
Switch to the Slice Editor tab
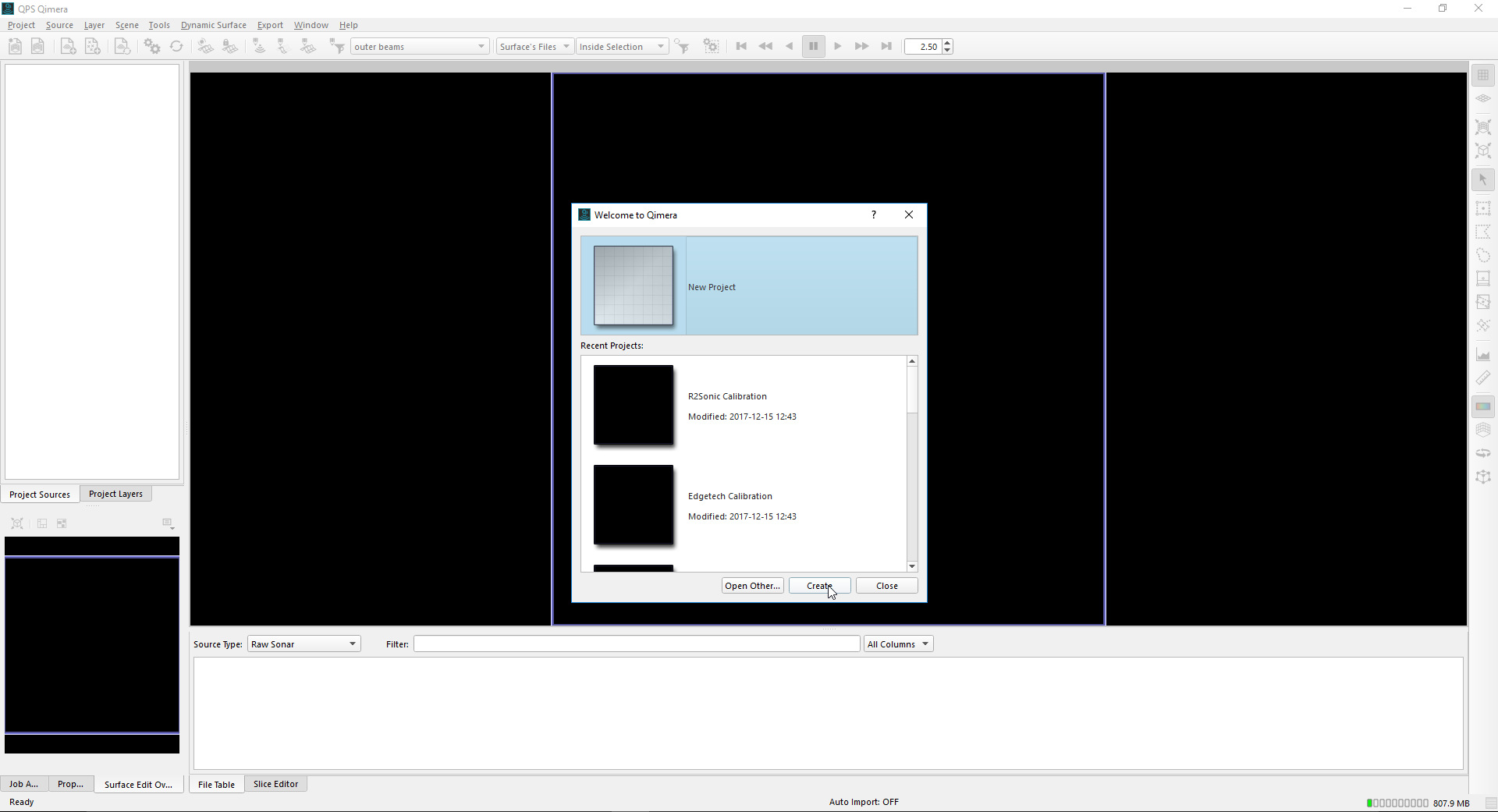pyautogui.click(x=275, y=784)
